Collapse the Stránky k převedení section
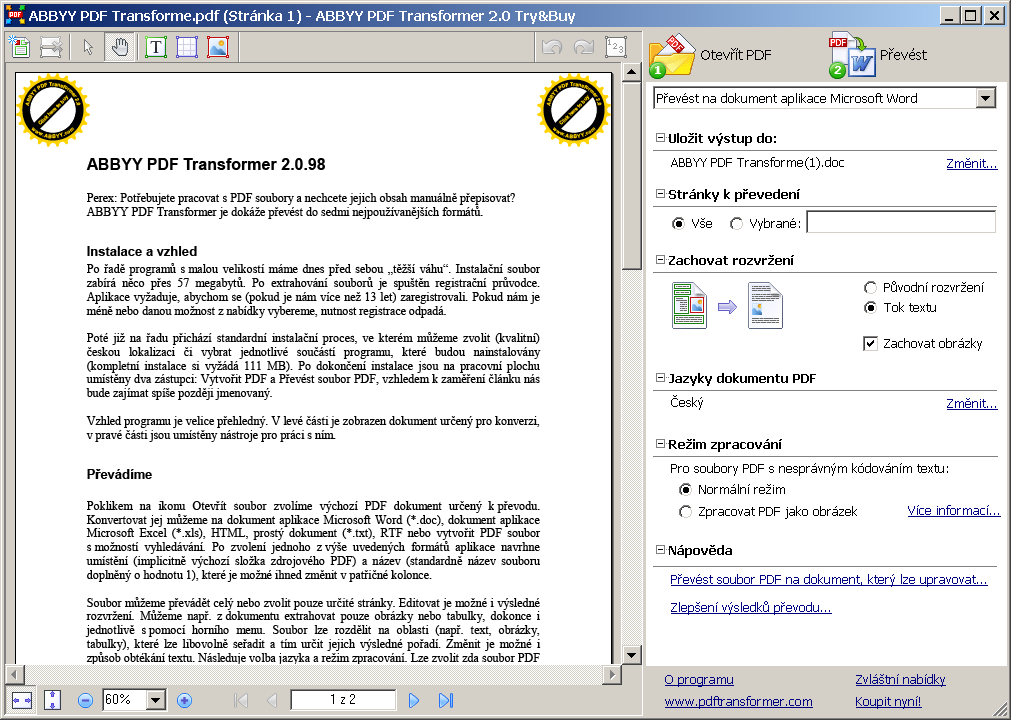The height and width of the screenshot is (720, 1011). point(660,194)
